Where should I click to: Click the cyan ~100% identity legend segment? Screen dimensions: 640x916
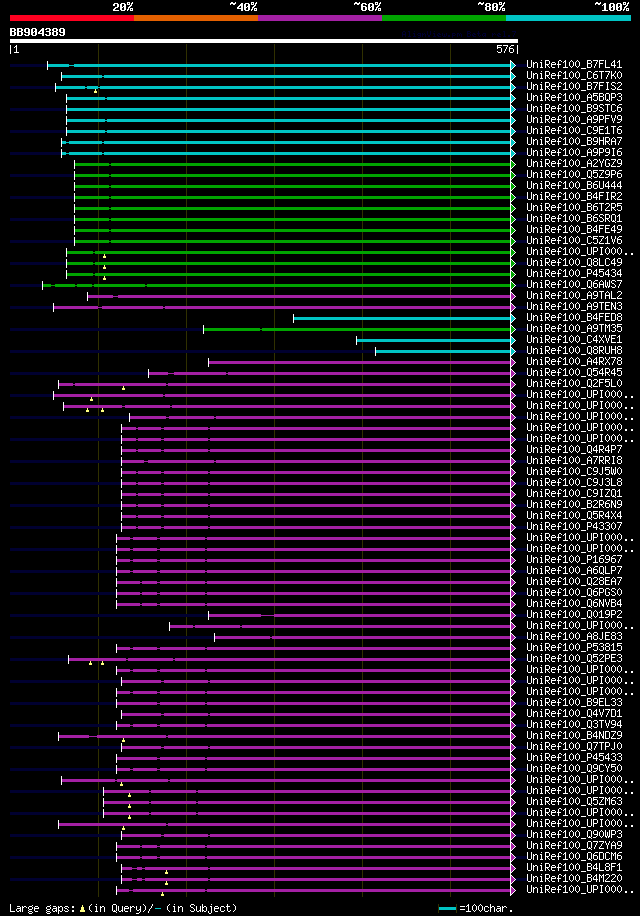pos(568,18)
